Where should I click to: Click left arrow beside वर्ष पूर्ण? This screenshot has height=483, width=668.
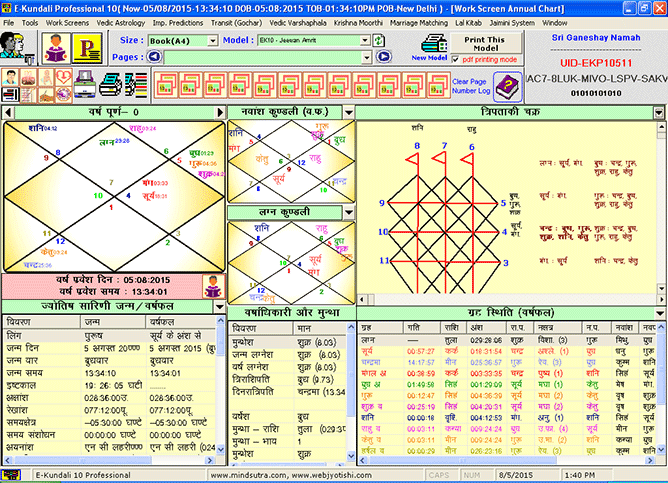8,112
